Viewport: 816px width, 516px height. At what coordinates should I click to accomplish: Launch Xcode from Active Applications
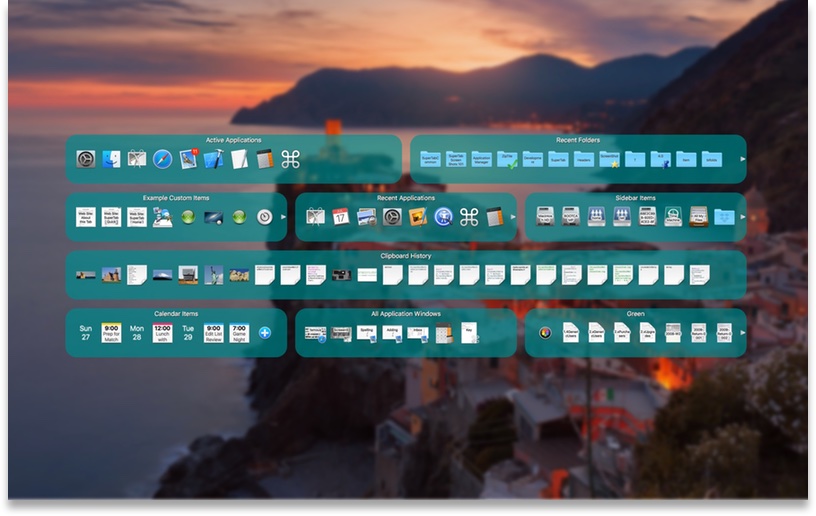point(214,159)
